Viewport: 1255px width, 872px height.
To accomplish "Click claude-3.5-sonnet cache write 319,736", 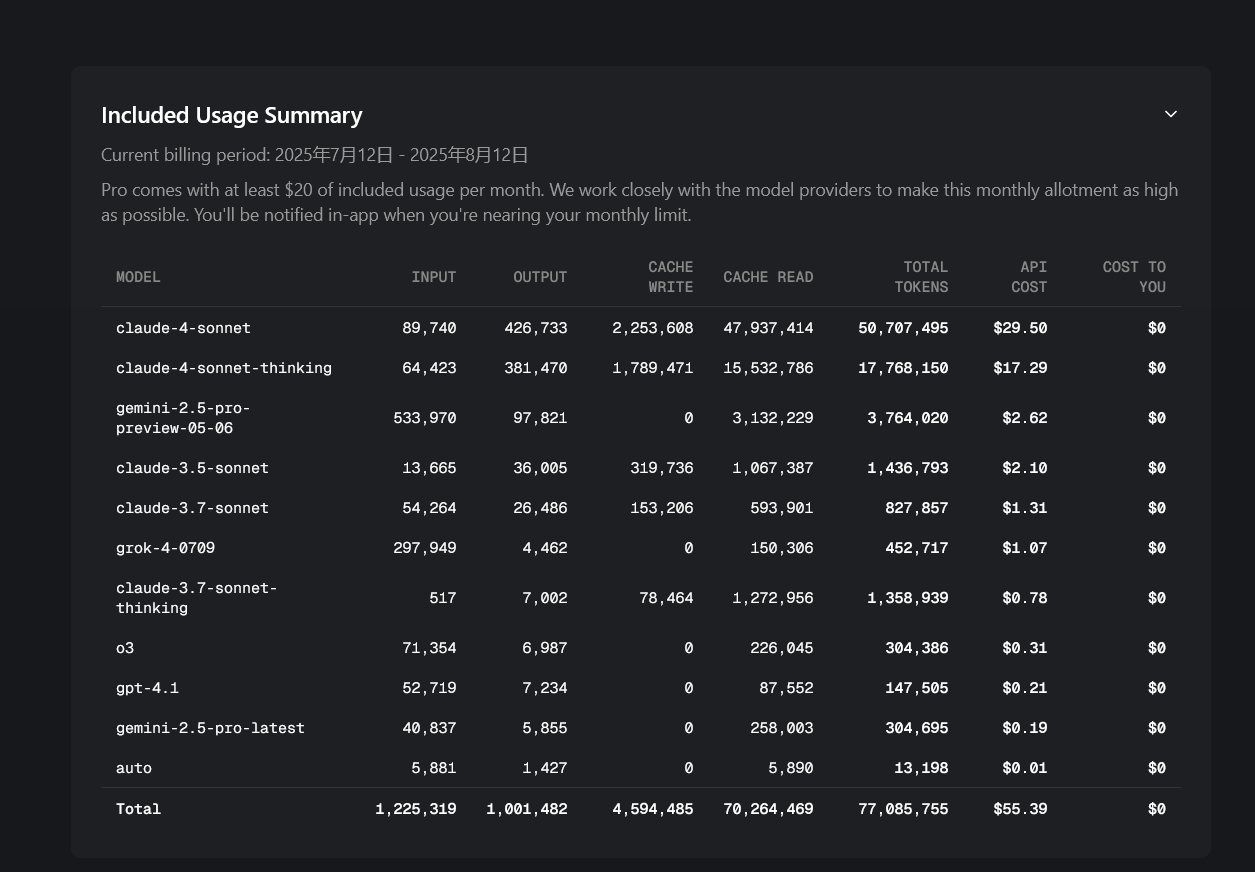I will tap(662, 468).
